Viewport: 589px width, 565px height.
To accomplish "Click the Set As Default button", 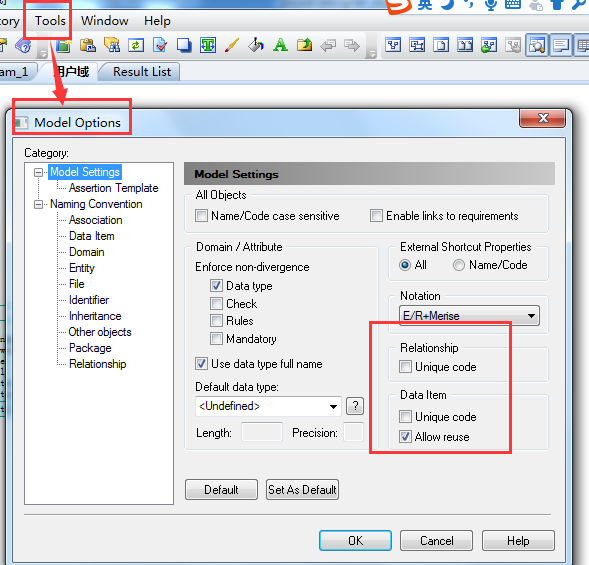I will coord(302,489).
